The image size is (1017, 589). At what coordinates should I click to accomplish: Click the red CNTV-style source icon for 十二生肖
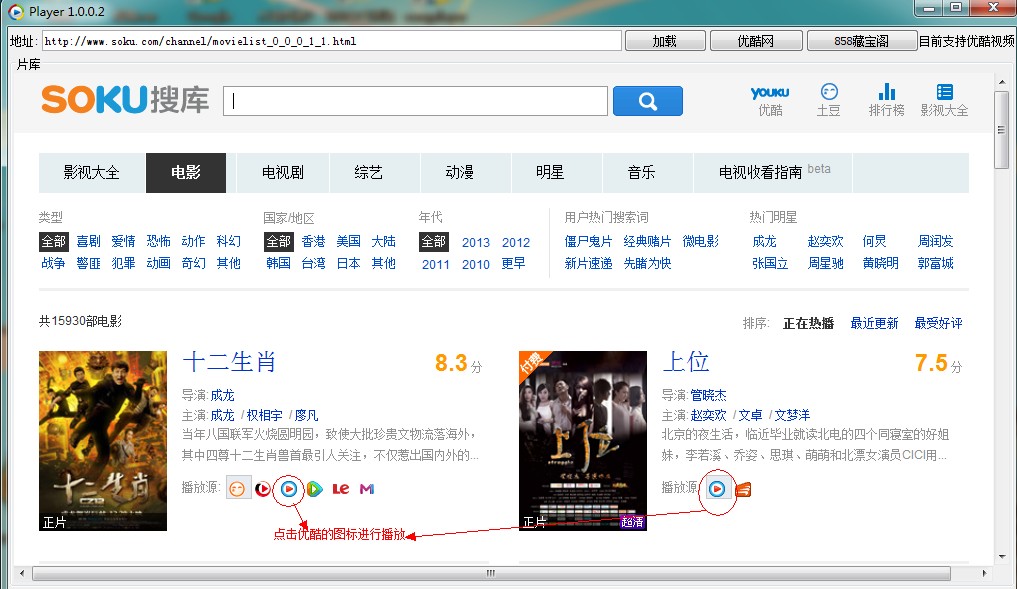pos(263,488)
